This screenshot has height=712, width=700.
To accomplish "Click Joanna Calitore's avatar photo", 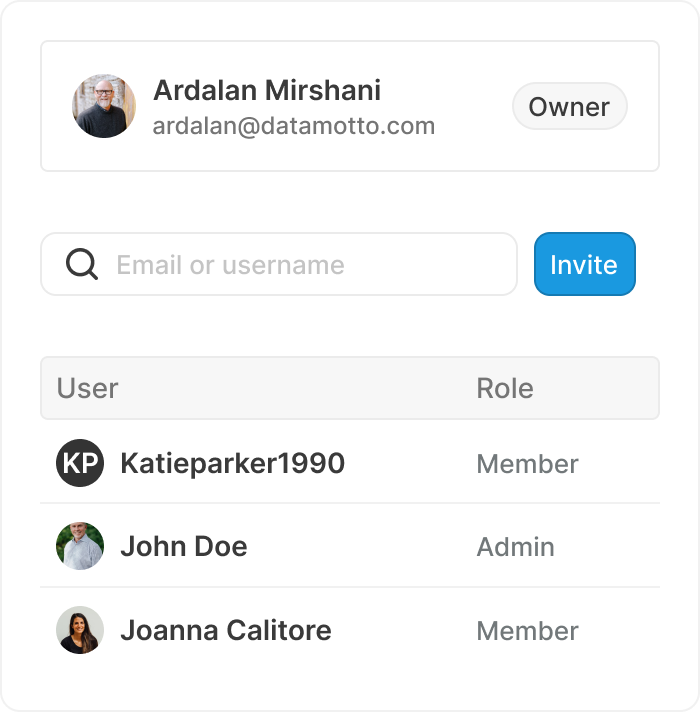I will click(80, 630).
